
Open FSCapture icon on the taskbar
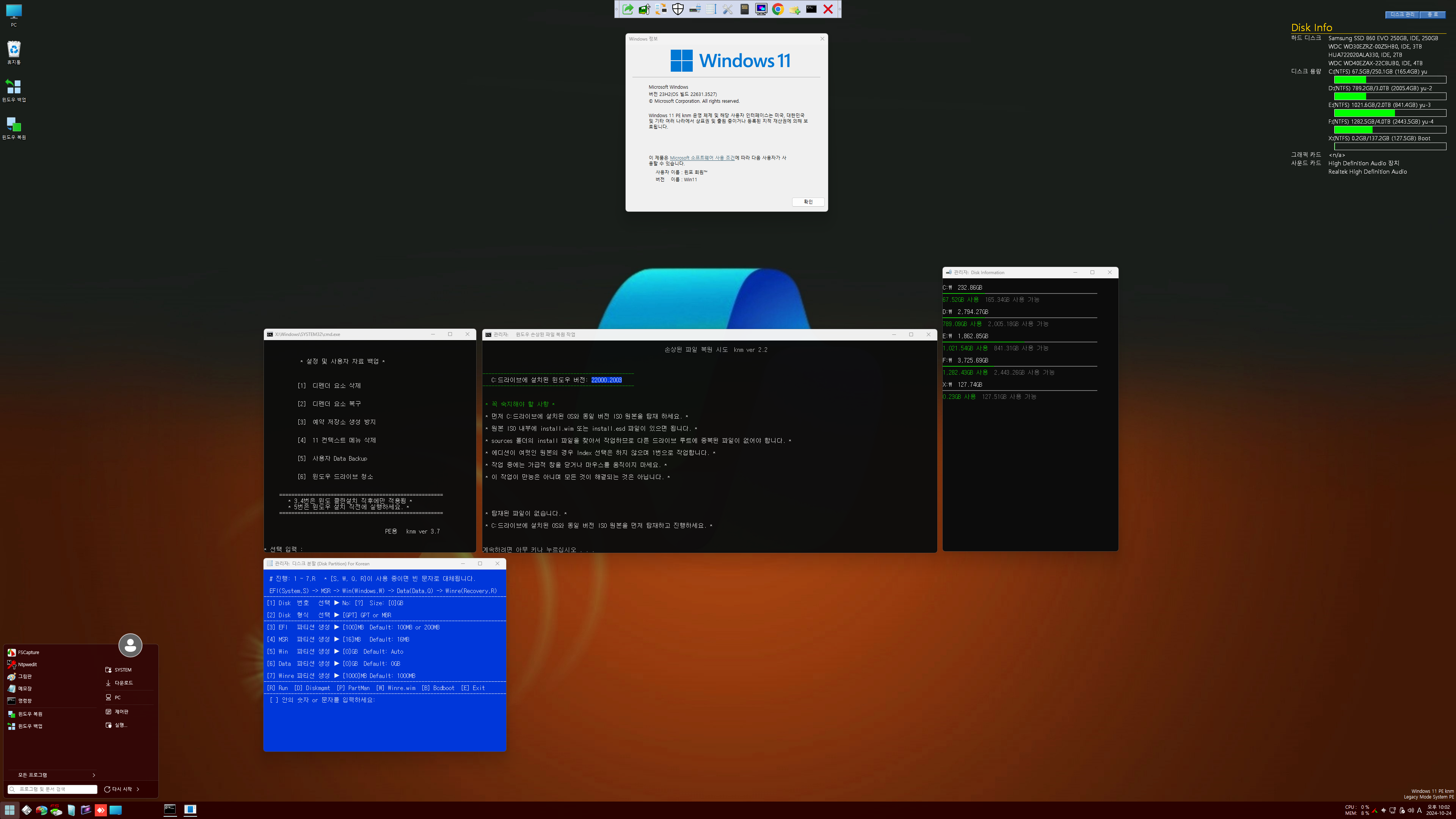[x=56, y=810]
